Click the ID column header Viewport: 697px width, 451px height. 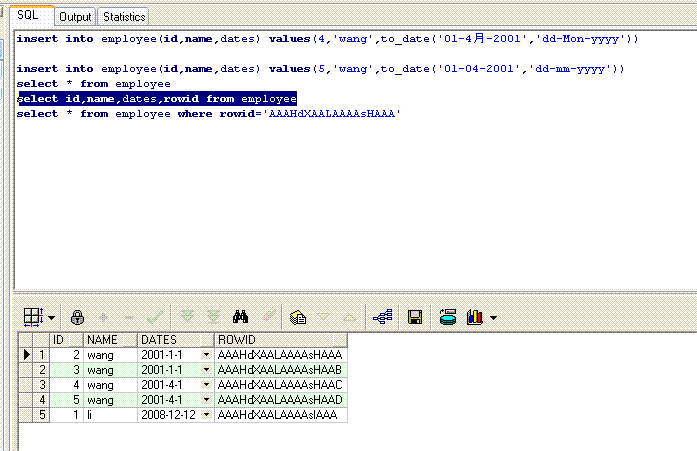[66, 340]
